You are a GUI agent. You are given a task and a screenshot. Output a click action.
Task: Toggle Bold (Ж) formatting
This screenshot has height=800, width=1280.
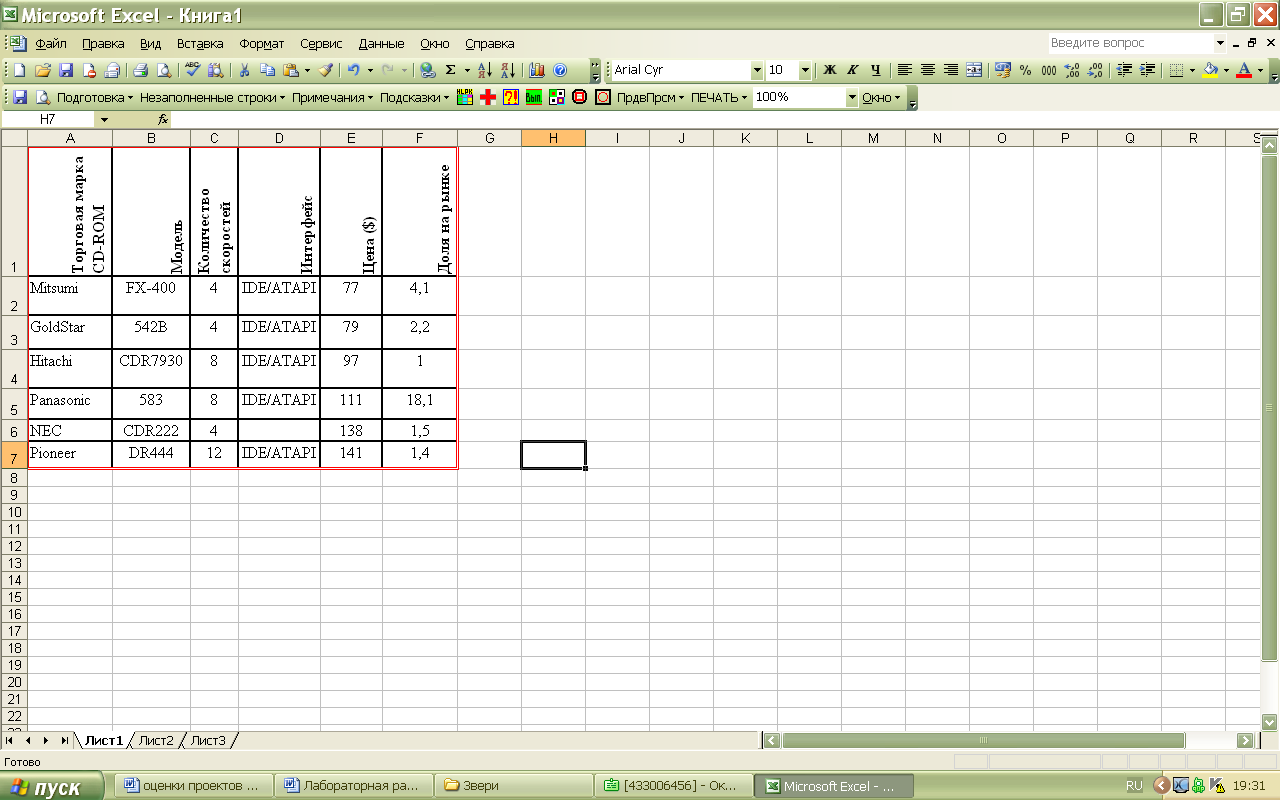tap(829, 70)
